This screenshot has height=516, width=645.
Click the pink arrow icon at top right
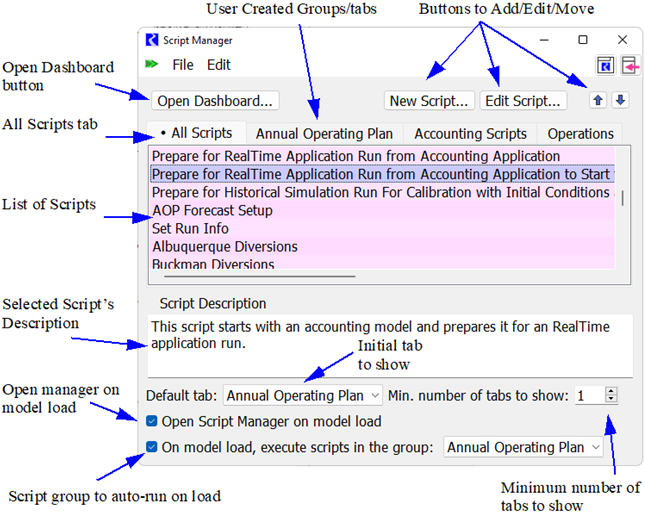click(629, 65)
